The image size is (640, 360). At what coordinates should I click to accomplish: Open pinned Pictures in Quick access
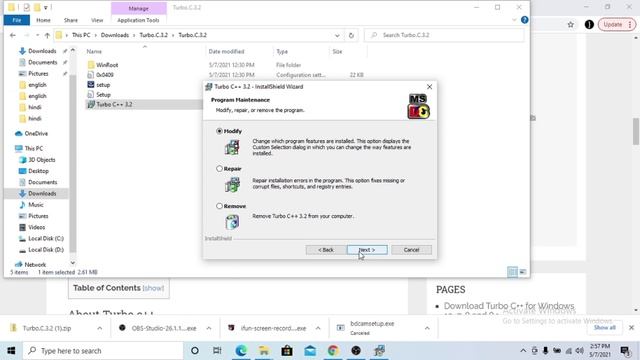(38, 73)
